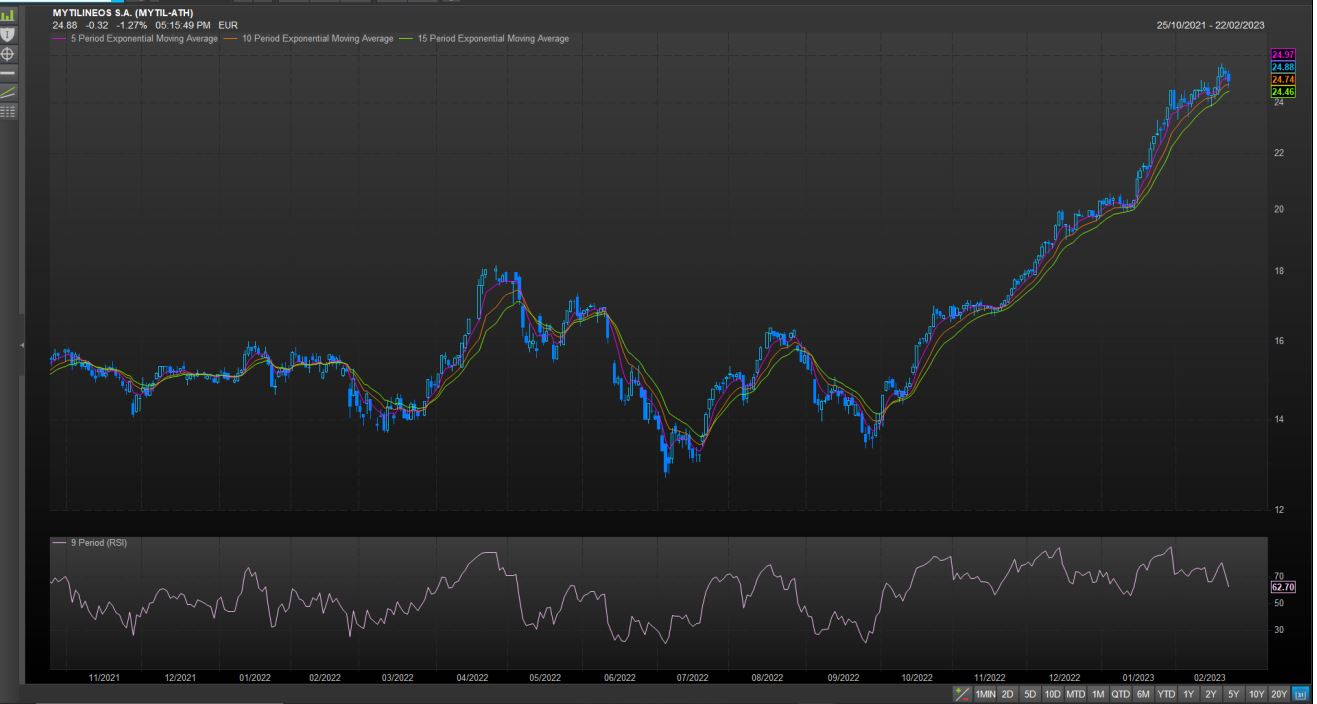The image size is (1317, 704).
Task: Toggle the 15 Period Exponential Moving Average legend
Action: click(491, 39)
